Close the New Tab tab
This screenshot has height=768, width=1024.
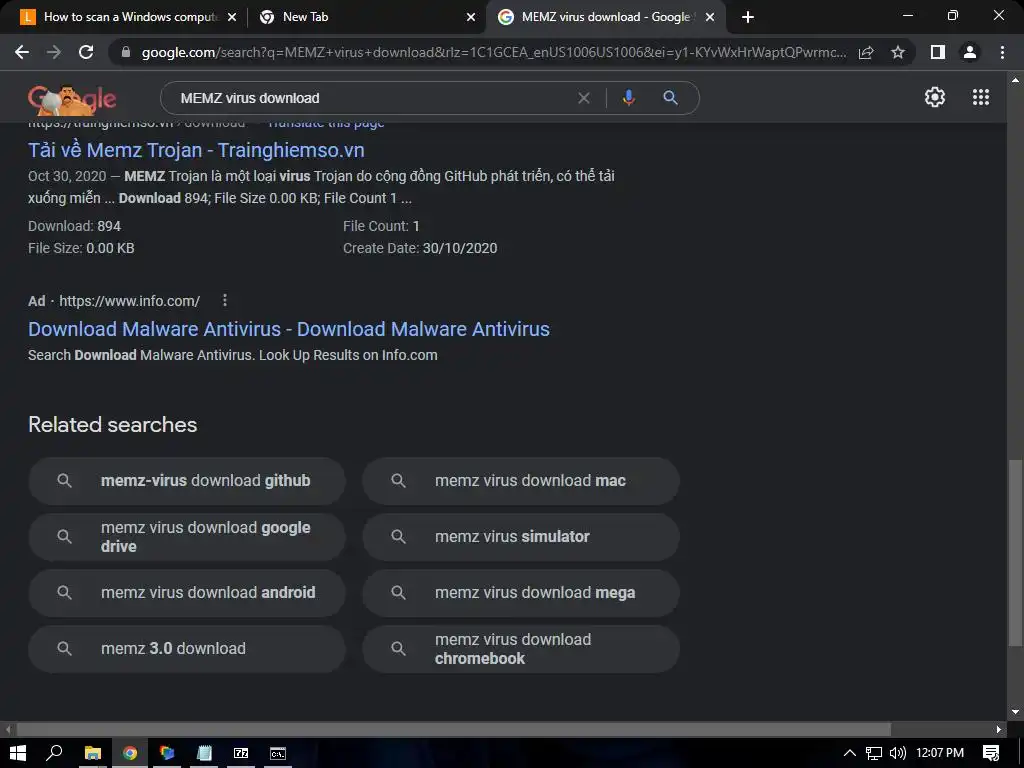point(471,17)
